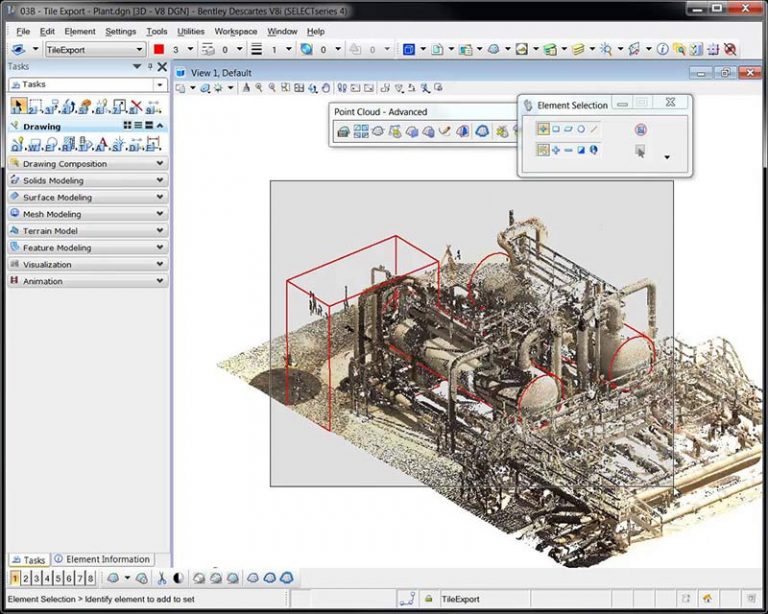Open Element Information (i) in main toolbar
Viewport: 768px width, 614px height.
(x=662, y=49)
